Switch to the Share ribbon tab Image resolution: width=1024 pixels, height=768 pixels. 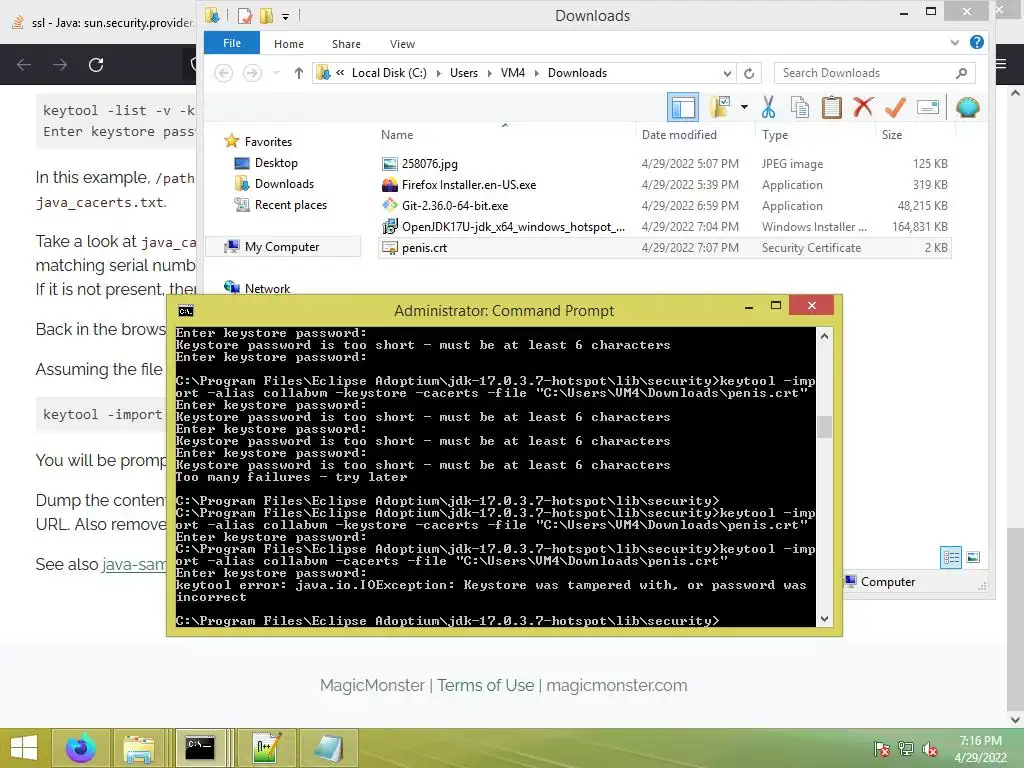pos(346,44)
